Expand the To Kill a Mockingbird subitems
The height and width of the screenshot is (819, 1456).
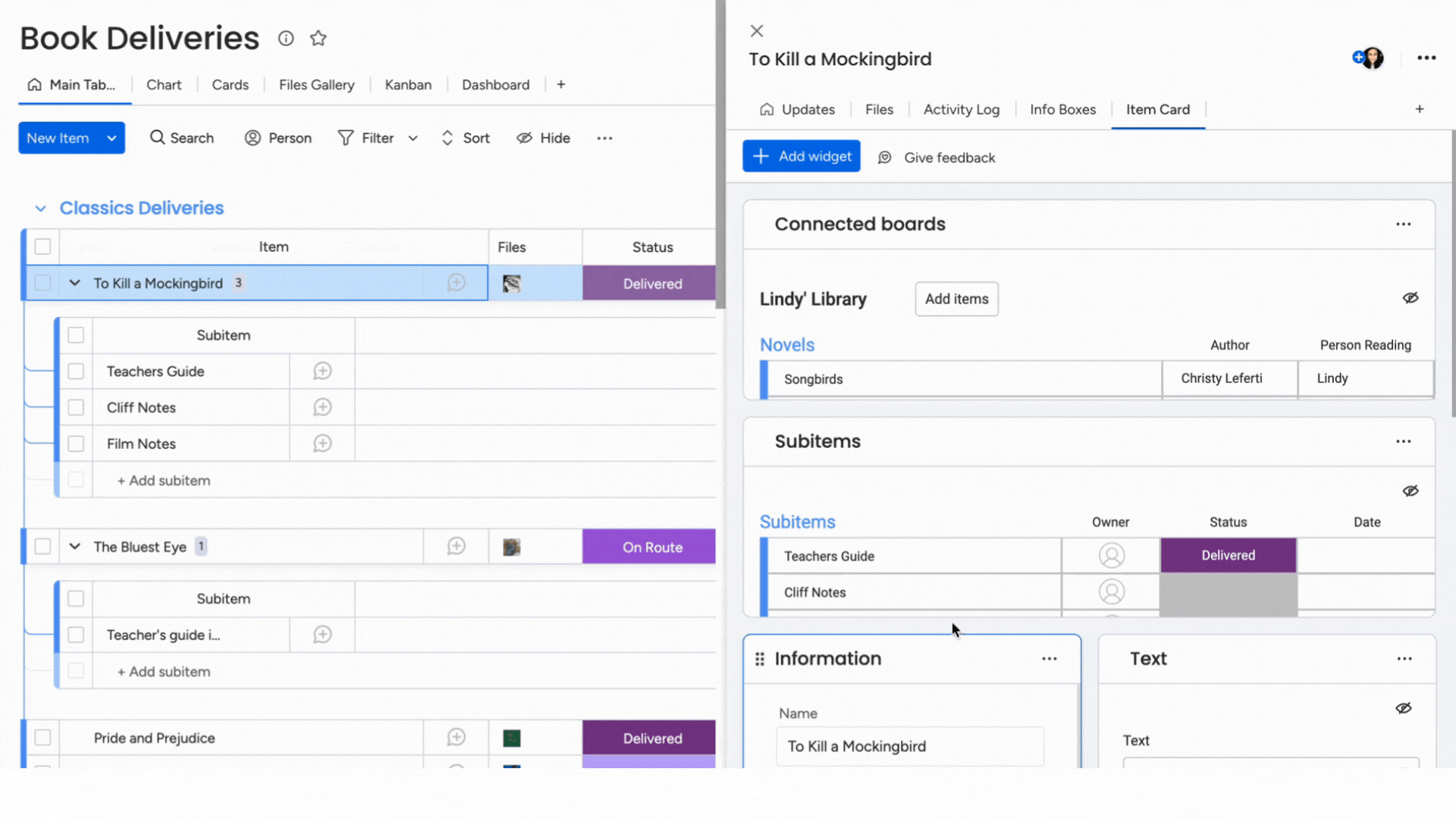(74, 283)
